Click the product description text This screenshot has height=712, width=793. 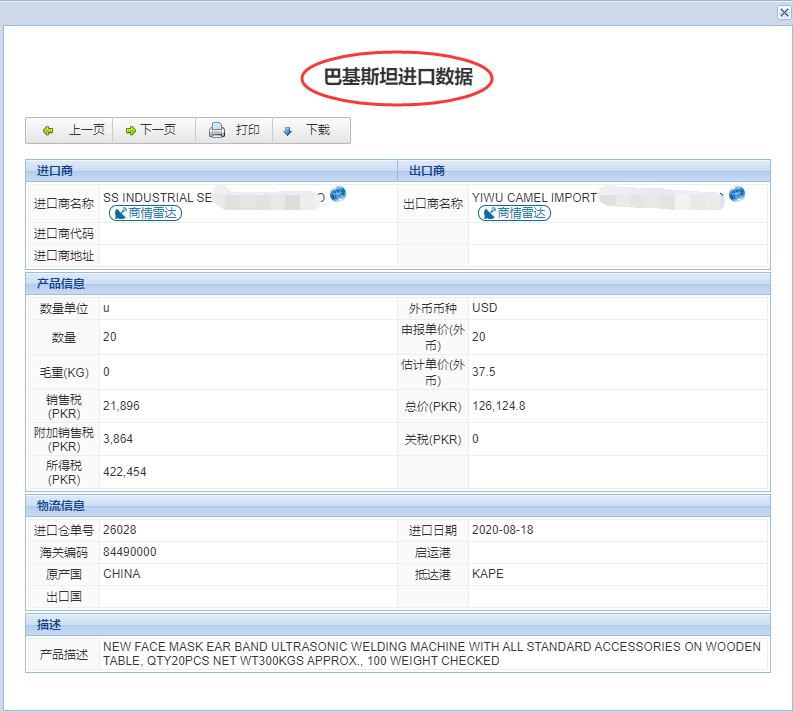[431, 654]
